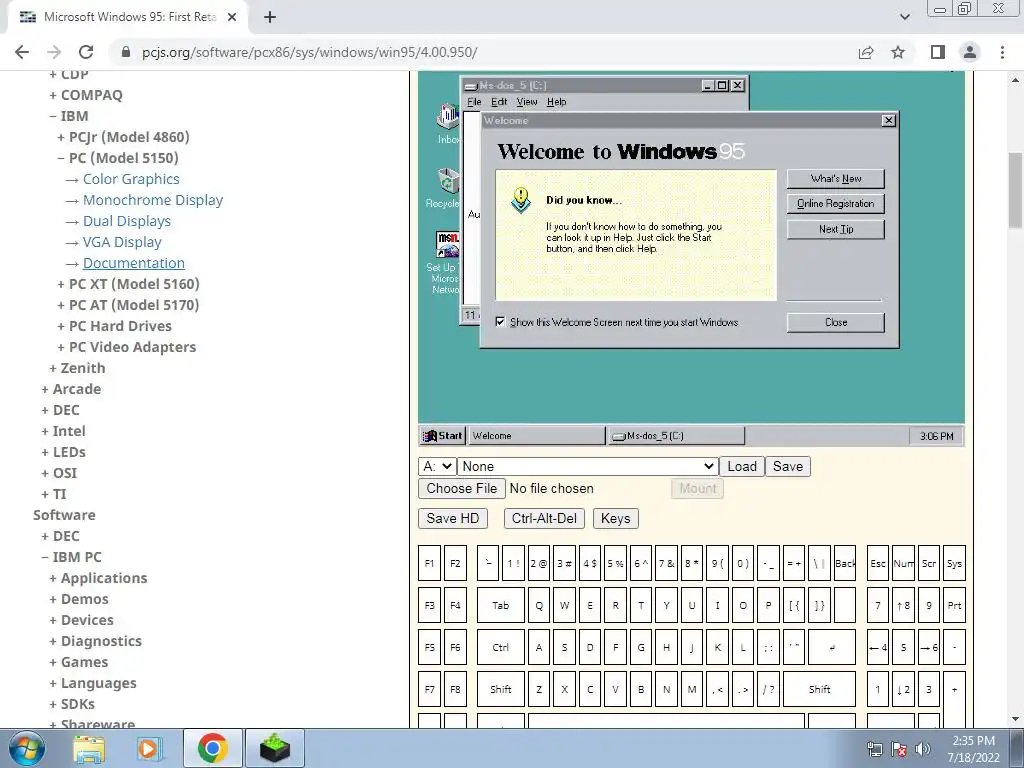The width and height of the screenshot is (1024, 768).
Task: Expand the Zenith tree node
Action: tap(77, 368)
